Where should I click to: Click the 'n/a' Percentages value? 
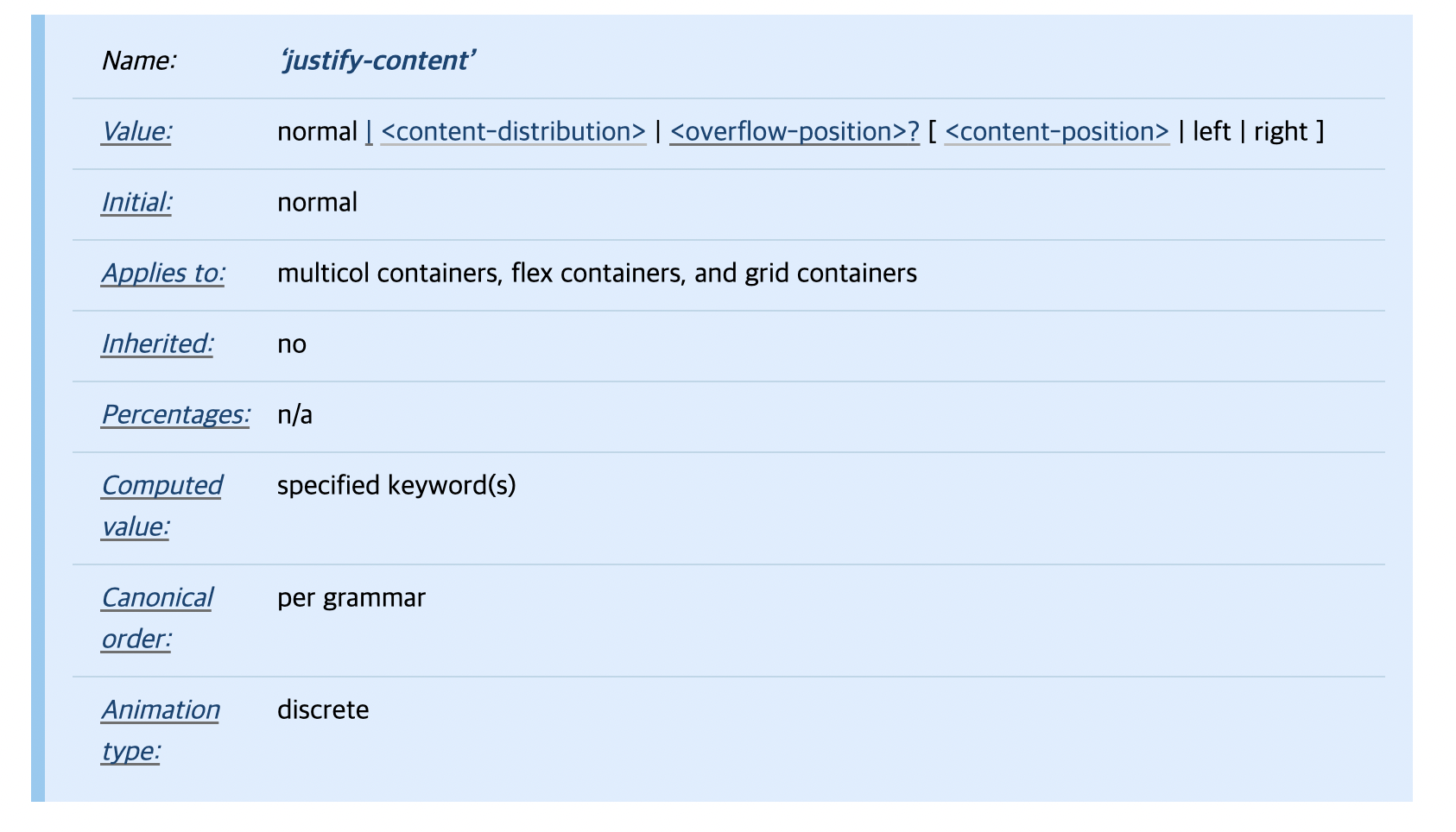(294, 414)
